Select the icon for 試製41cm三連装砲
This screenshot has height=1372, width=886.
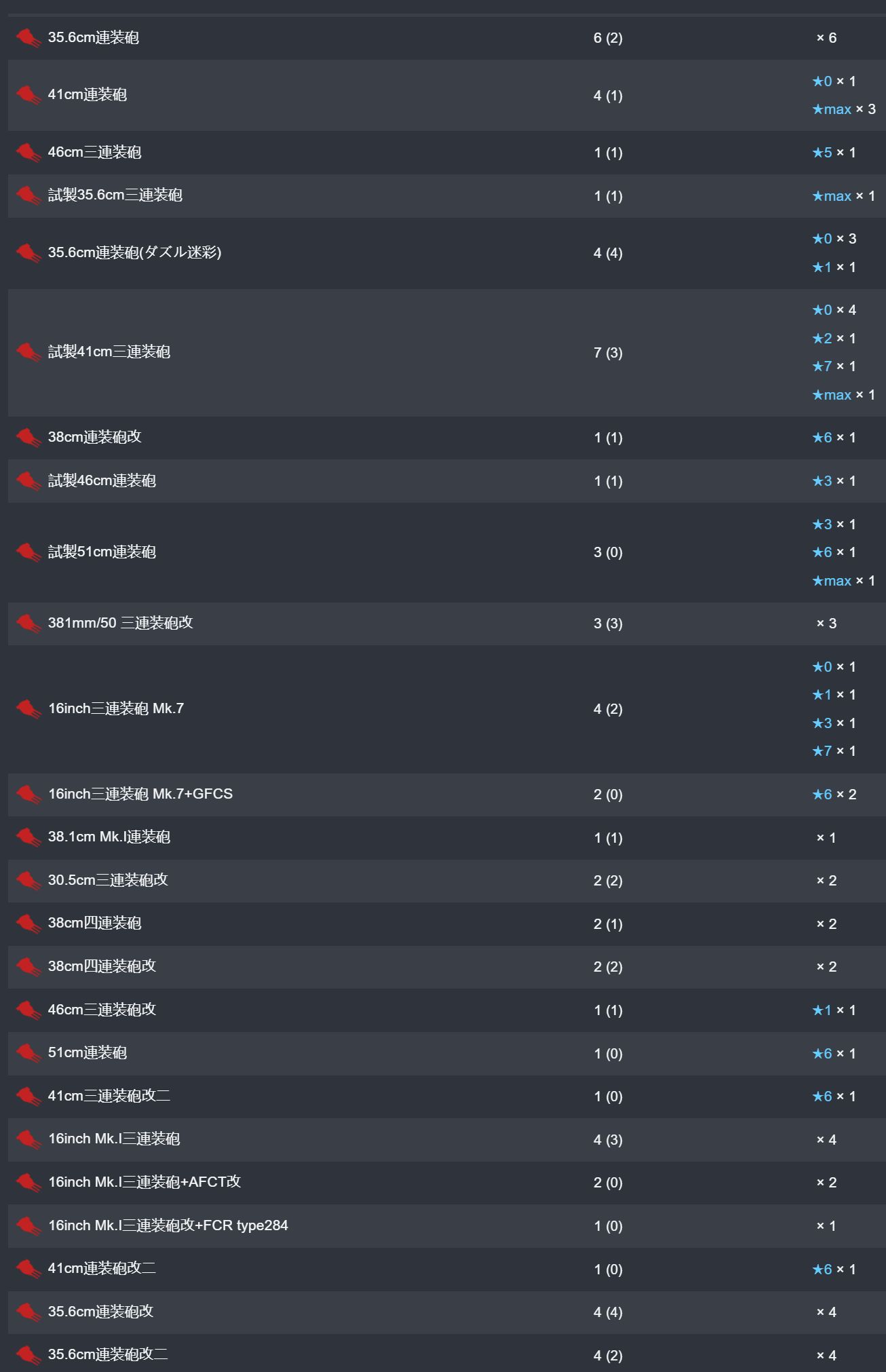[28, 352]
